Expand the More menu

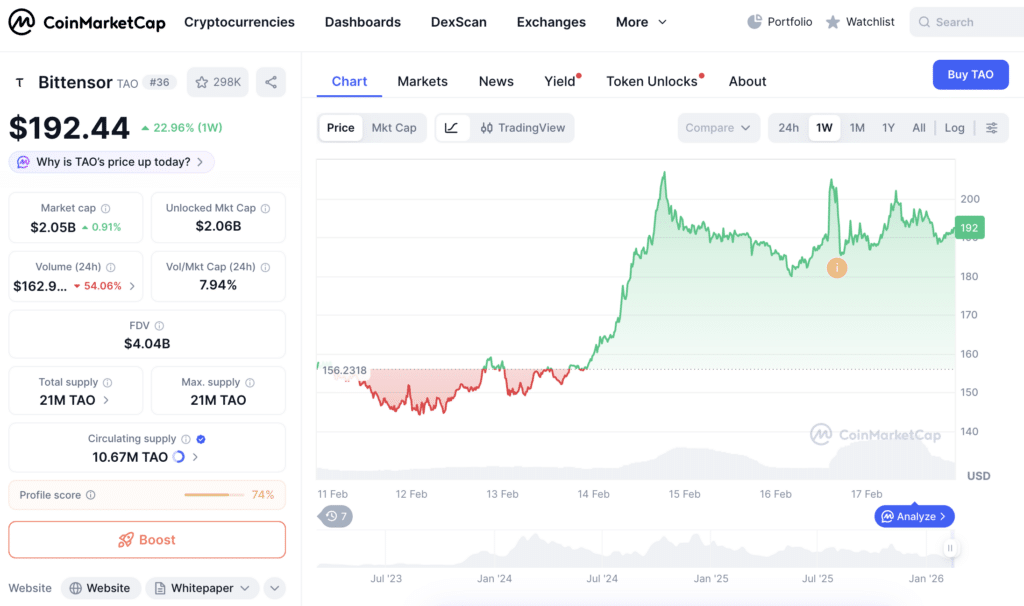(641, 22)
